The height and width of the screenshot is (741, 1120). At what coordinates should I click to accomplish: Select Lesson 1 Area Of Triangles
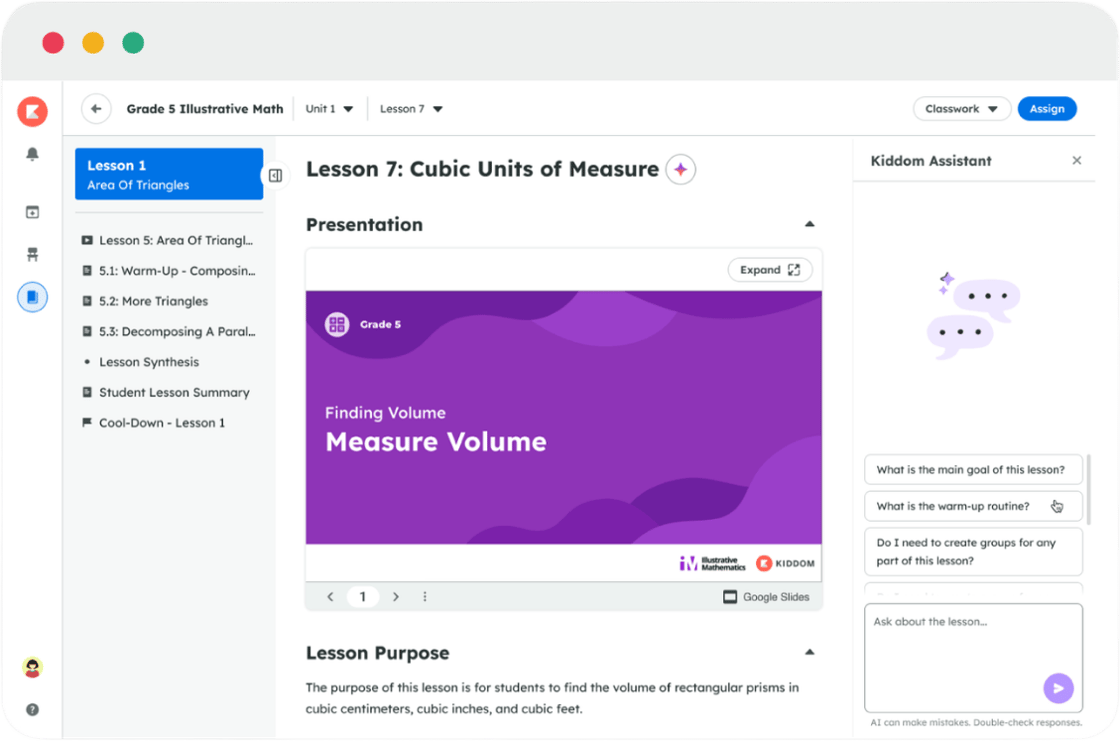[169, 174]
